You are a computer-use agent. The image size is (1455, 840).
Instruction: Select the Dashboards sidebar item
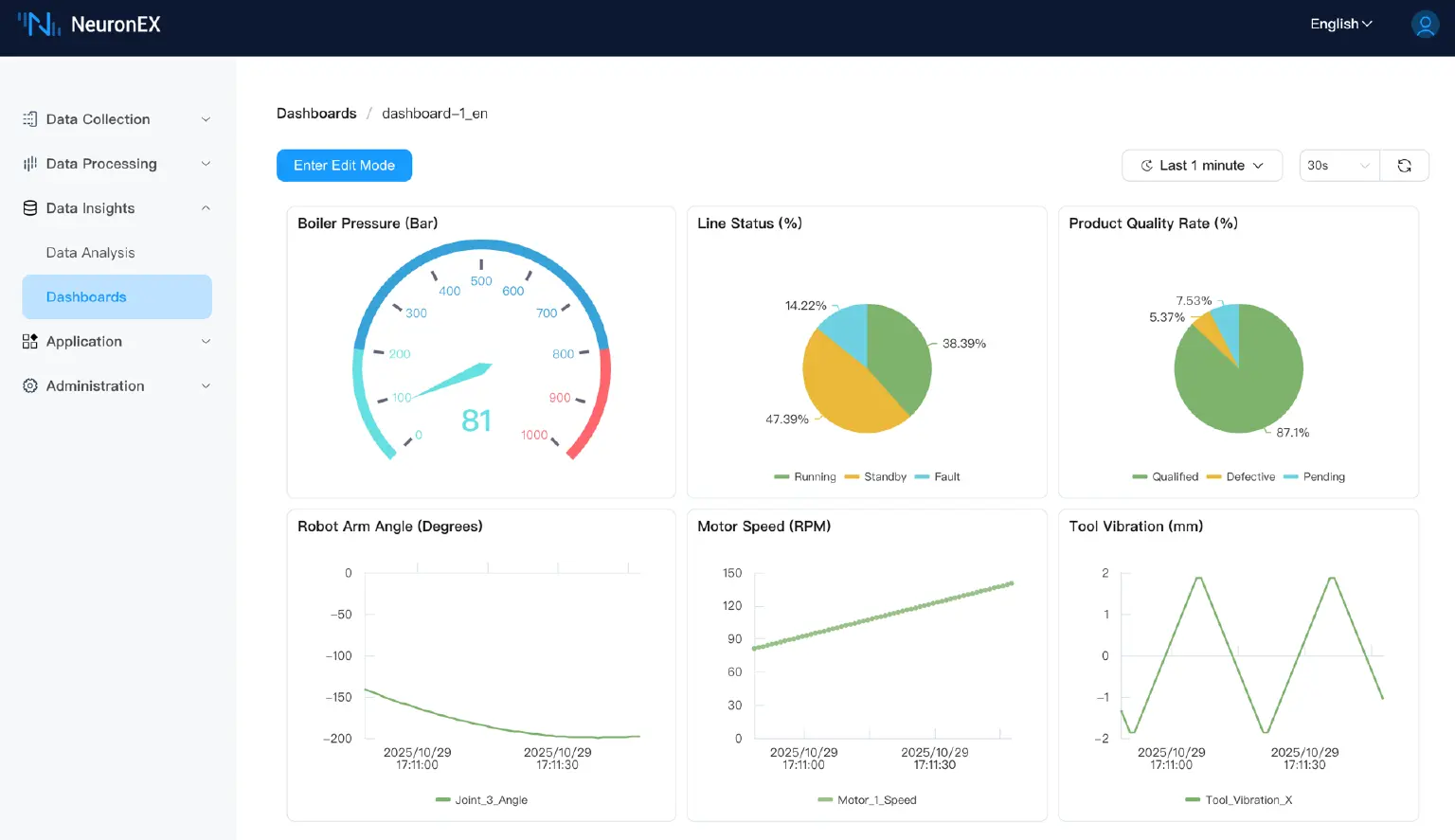pos(86,297)
